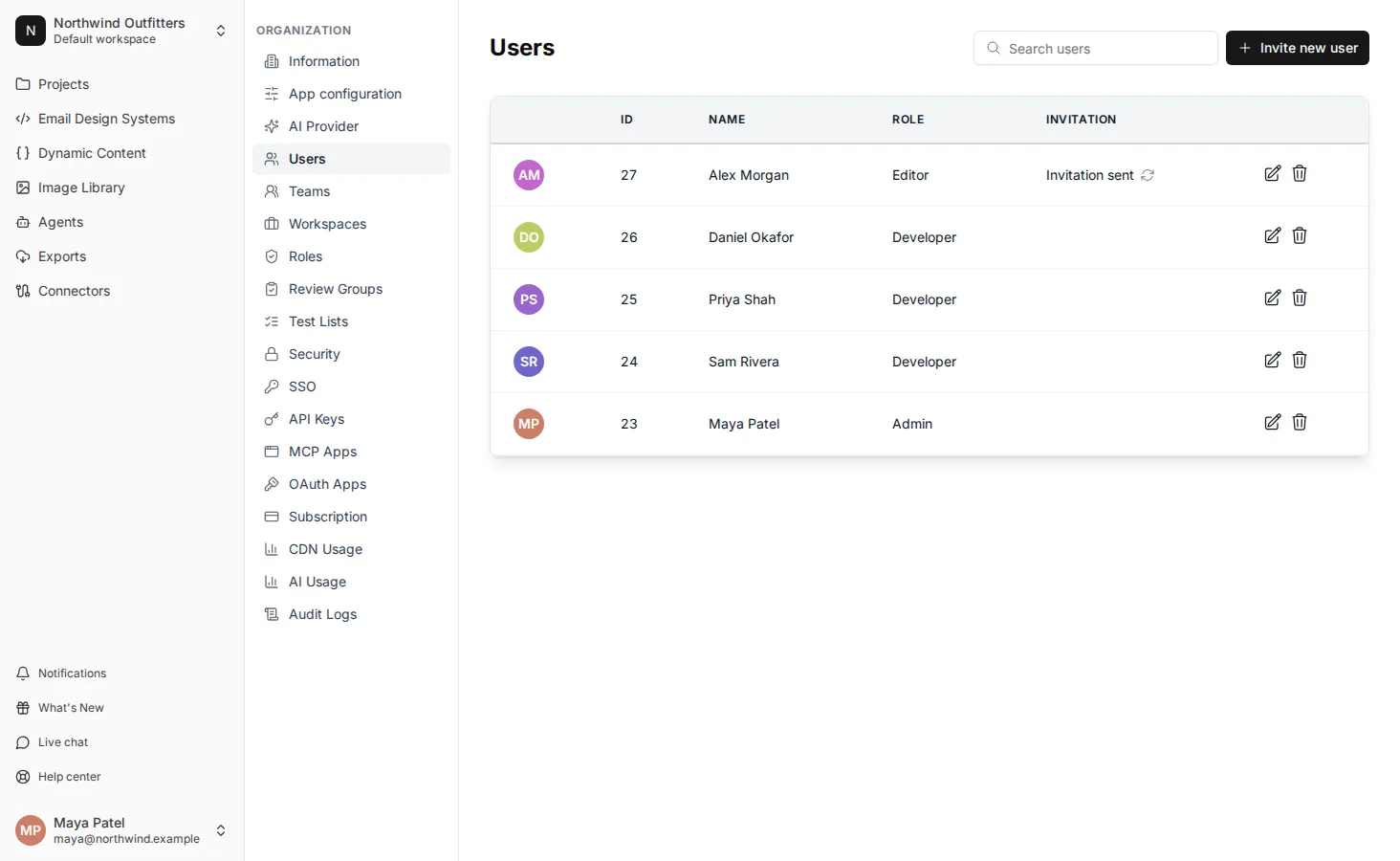
Task: Delete Daniel Okafor from users
Action: pyautogui.click(x=1300, y=235)
